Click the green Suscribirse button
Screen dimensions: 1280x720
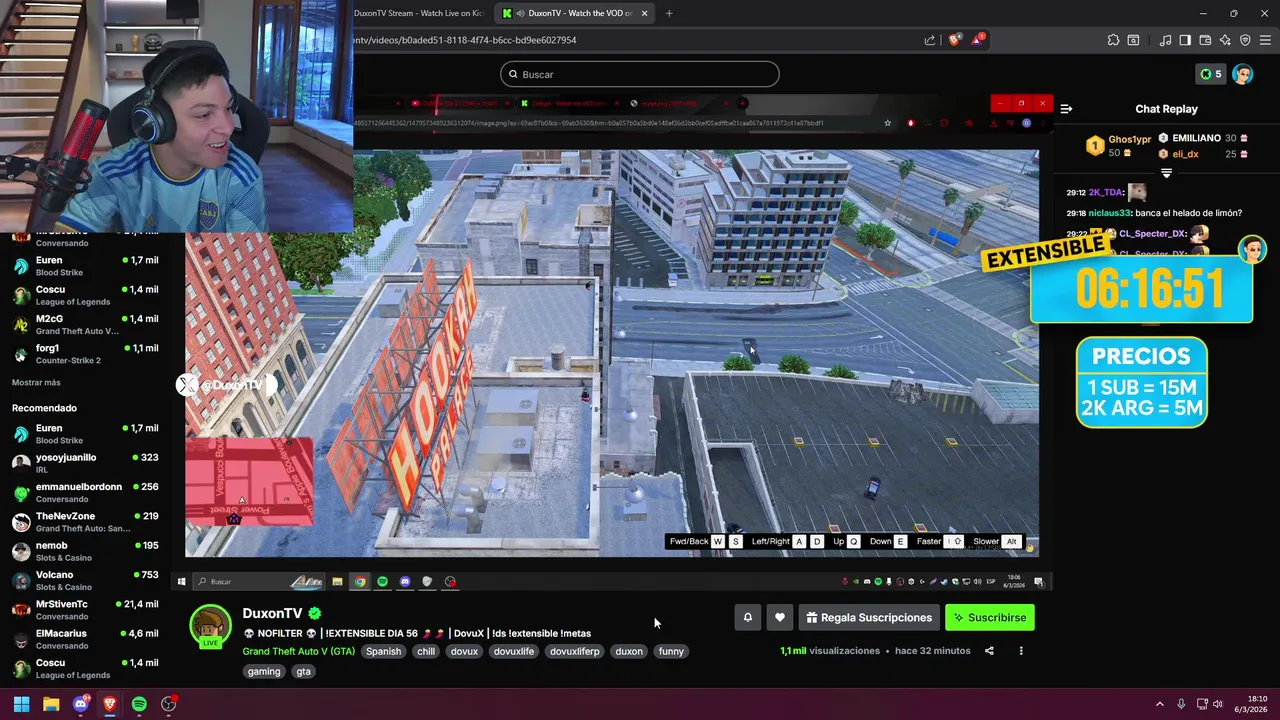(990, 618)
